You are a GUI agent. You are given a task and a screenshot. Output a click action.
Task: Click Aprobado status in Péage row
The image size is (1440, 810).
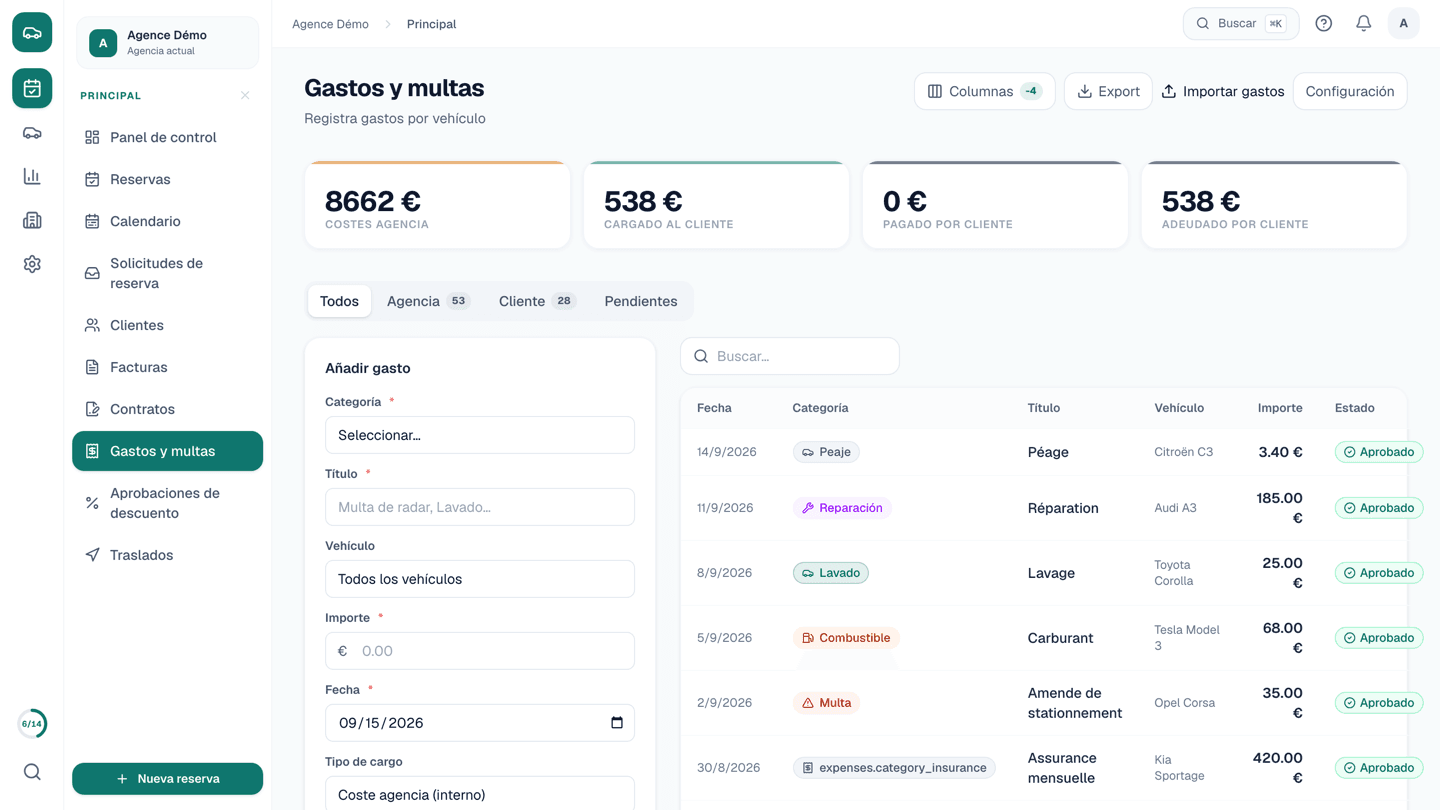[1378, 452]
